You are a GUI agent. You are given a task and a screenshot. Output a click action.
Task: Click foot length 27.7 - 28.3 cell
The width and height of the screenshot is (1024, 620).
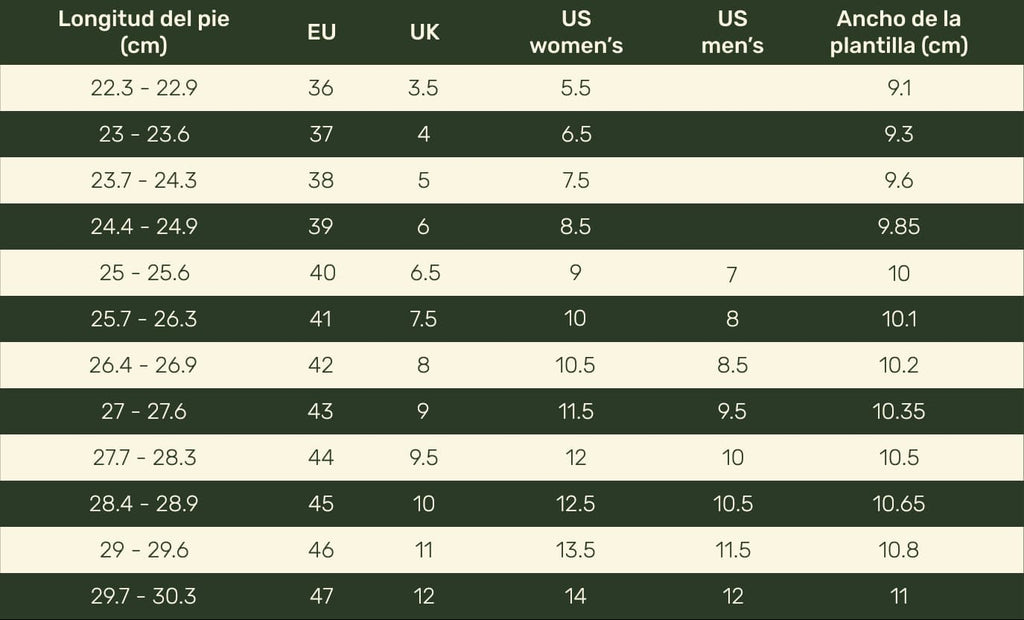click(x=144, y=458)
